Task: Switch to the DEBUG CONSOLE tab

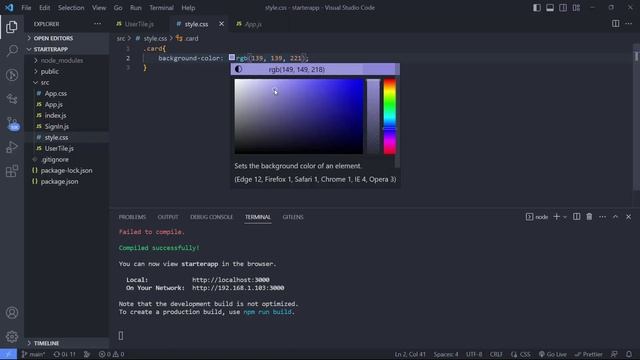Action: coord(211,217)
